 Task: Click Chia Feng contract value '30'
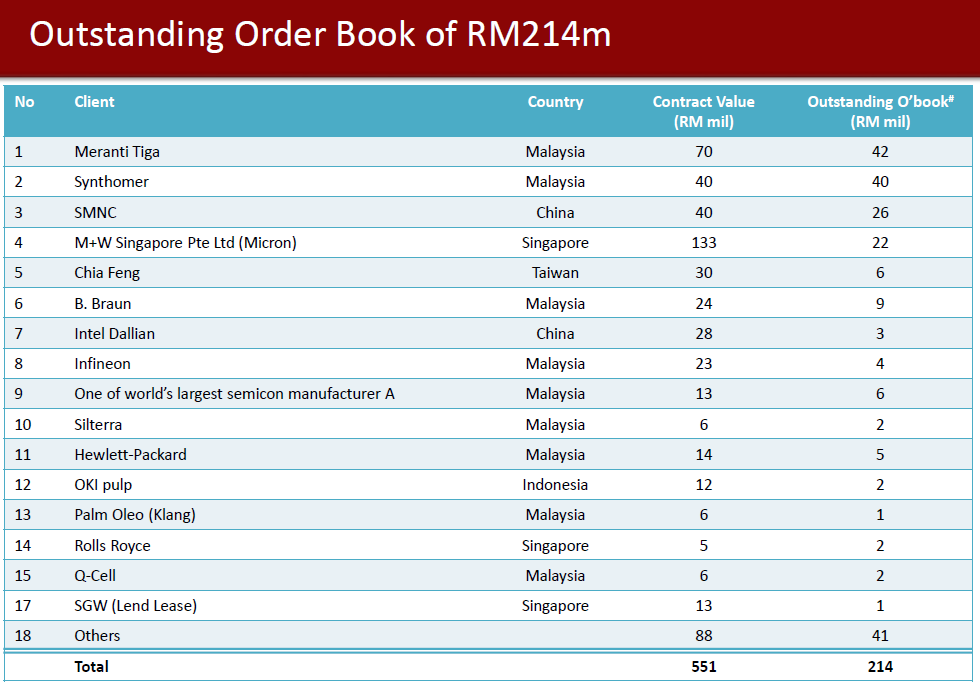click(x=704, y=273)
